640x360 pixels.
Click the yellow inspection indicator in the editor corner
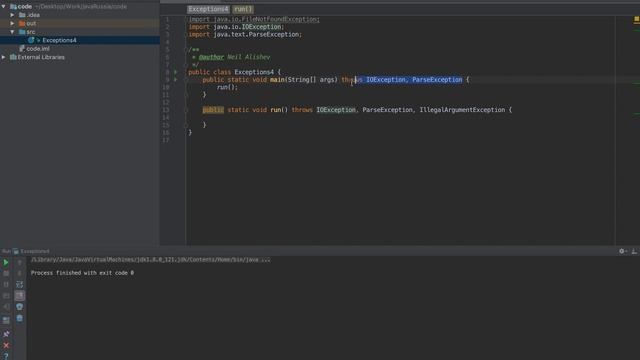pyautogui.click(x=636, y=19)
